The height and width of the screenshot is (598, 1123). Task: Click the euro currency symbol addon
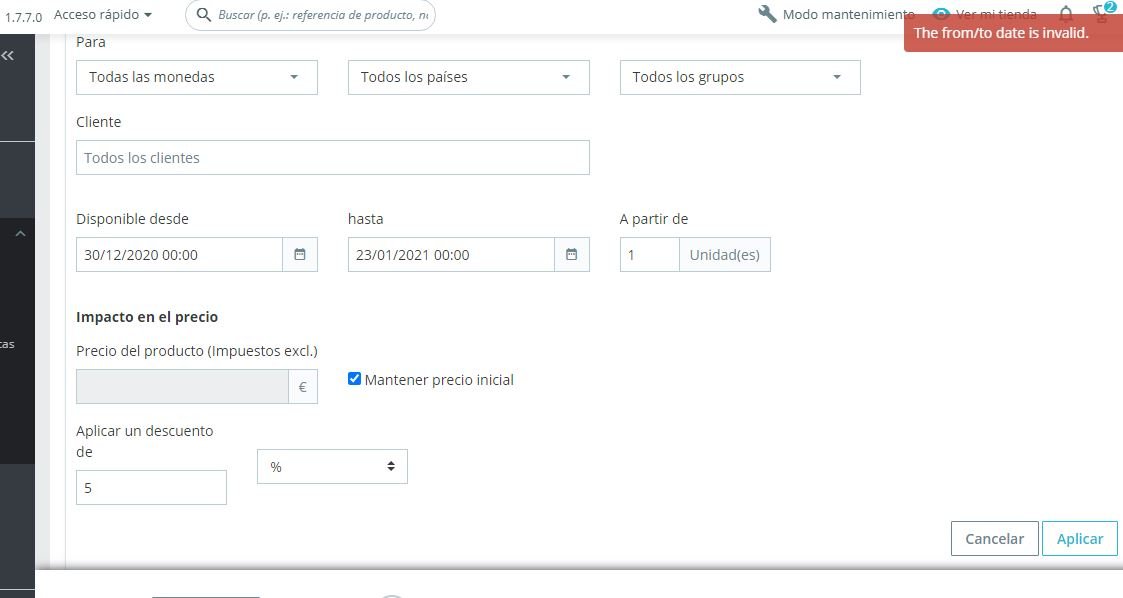coord(303,387)
